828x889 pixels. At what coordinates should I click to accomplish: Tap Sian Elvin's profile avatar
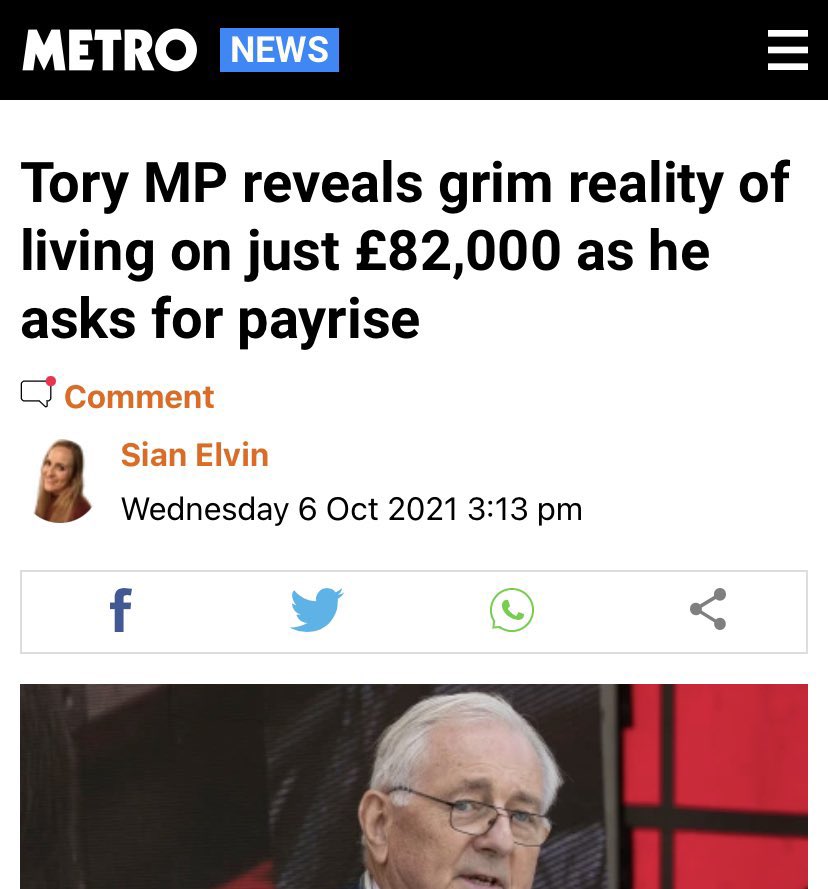click(x=62, y=481)
